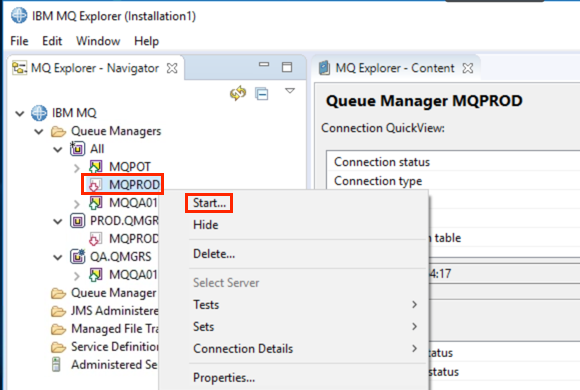Collapse the All set node
This screenshot has width=580, height=390.
58,149
